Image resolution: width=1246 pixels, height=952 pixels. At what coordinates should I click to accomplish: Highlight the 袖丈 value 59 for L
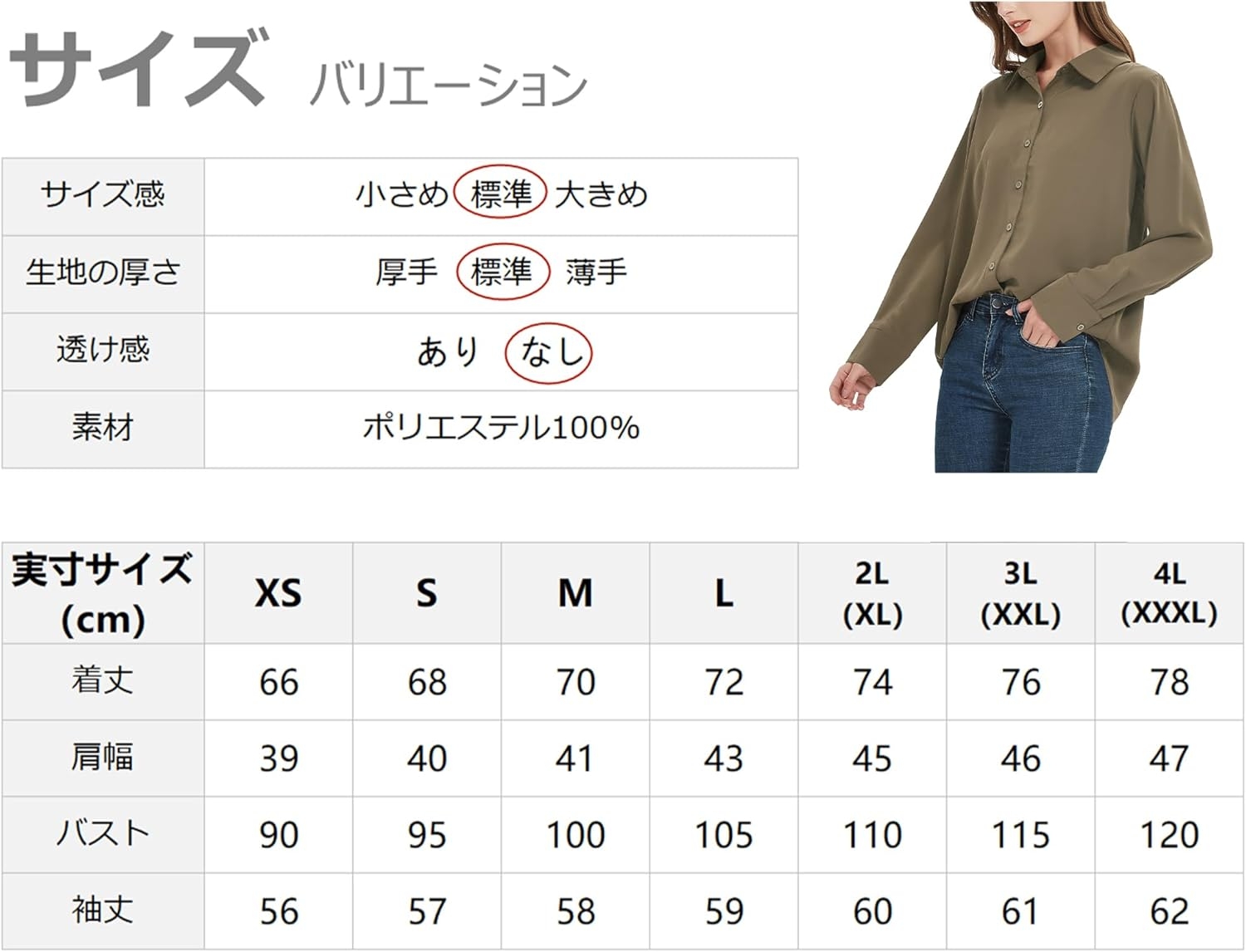tap(724, 912)
